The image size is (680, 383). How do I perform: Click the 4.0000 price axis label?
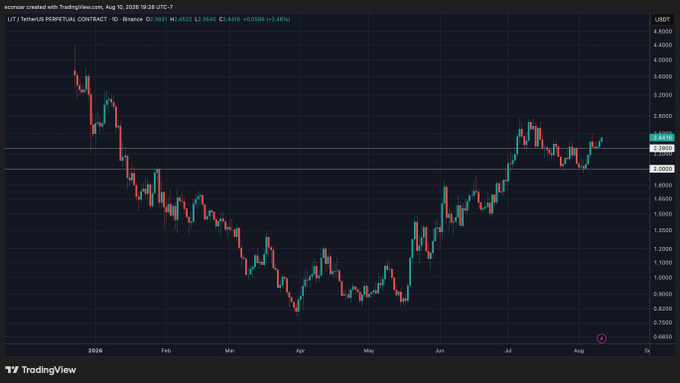tap(662, 60)
